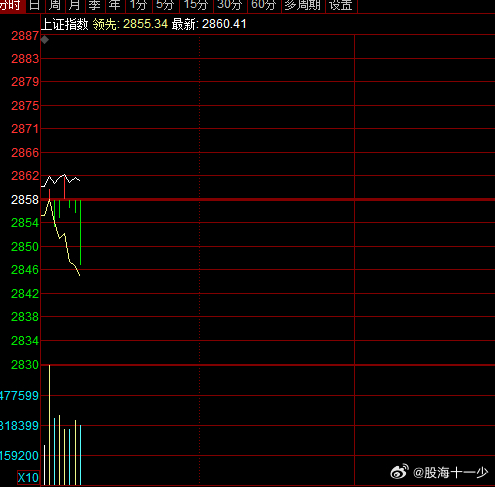The height and width of the screenshot is (487, 495).
Task: Switch to the 1分 one-minute chart
Action: click(139, 6)
